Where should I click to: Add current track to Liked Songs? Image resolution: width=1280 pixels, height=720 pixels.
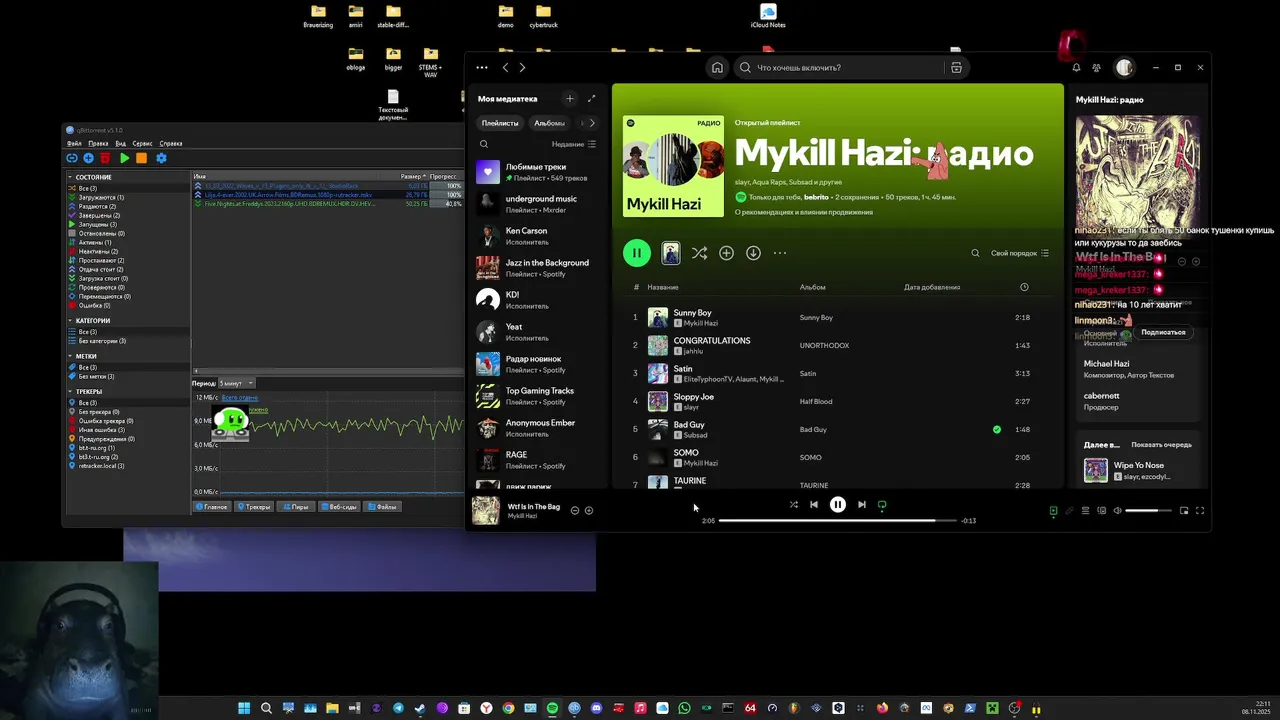589,510
